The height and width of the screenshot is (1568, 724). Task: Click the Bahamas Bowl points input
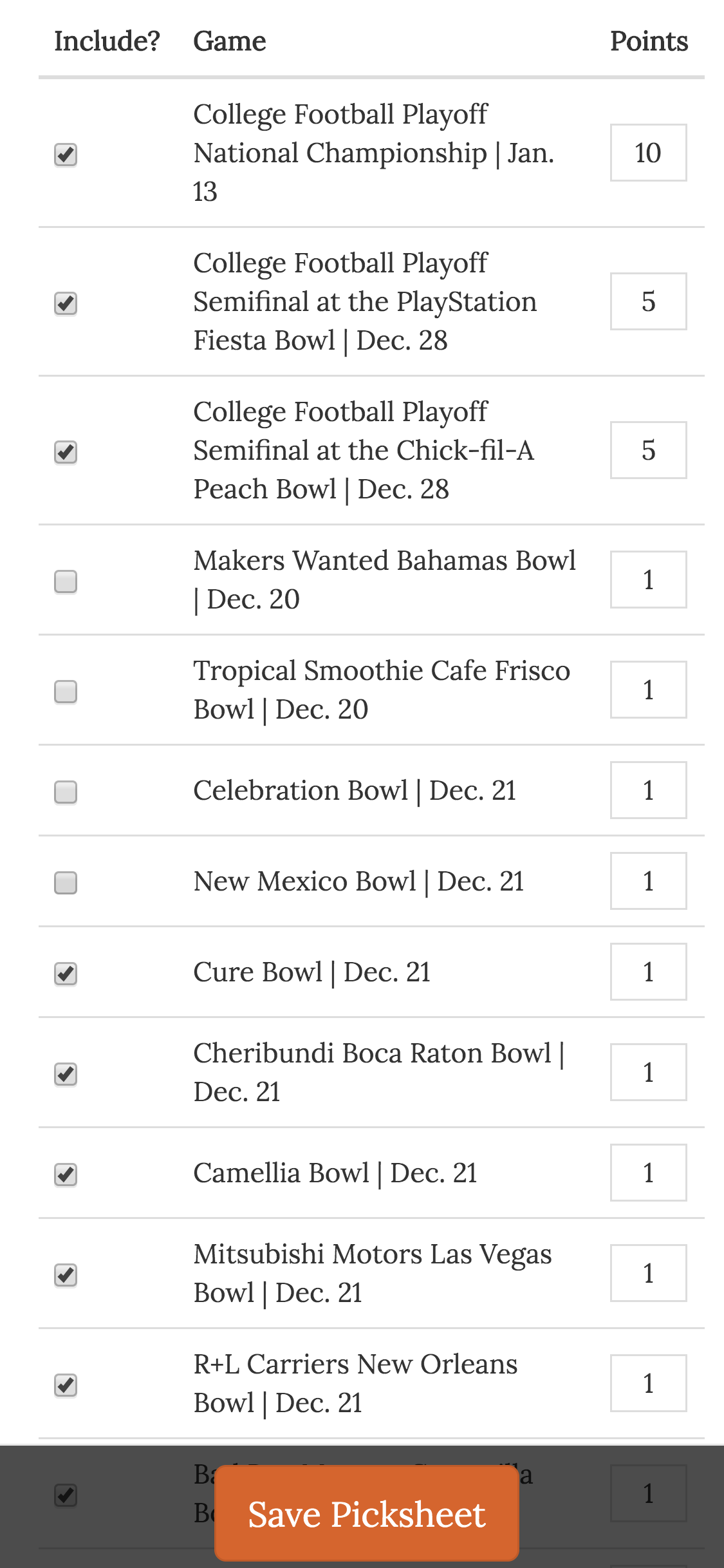tap(648, 580)
